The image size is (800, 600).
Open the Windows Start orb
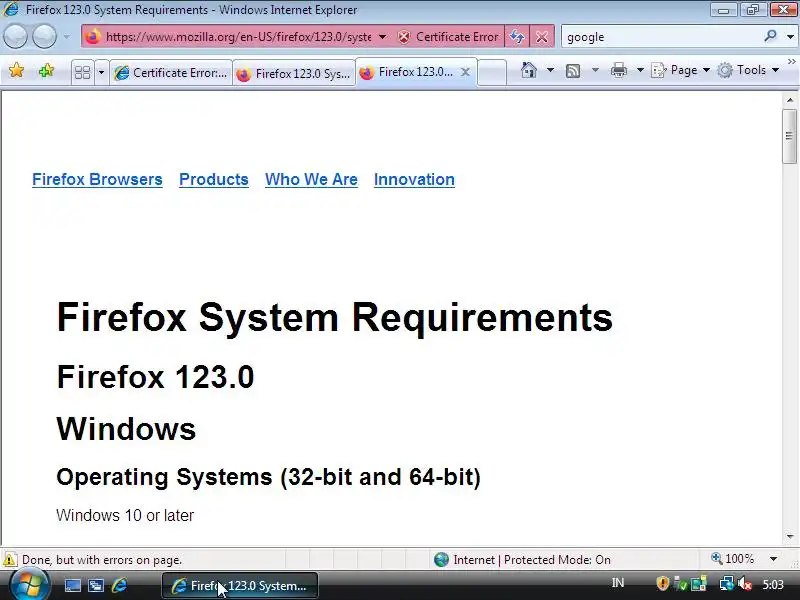30,585
